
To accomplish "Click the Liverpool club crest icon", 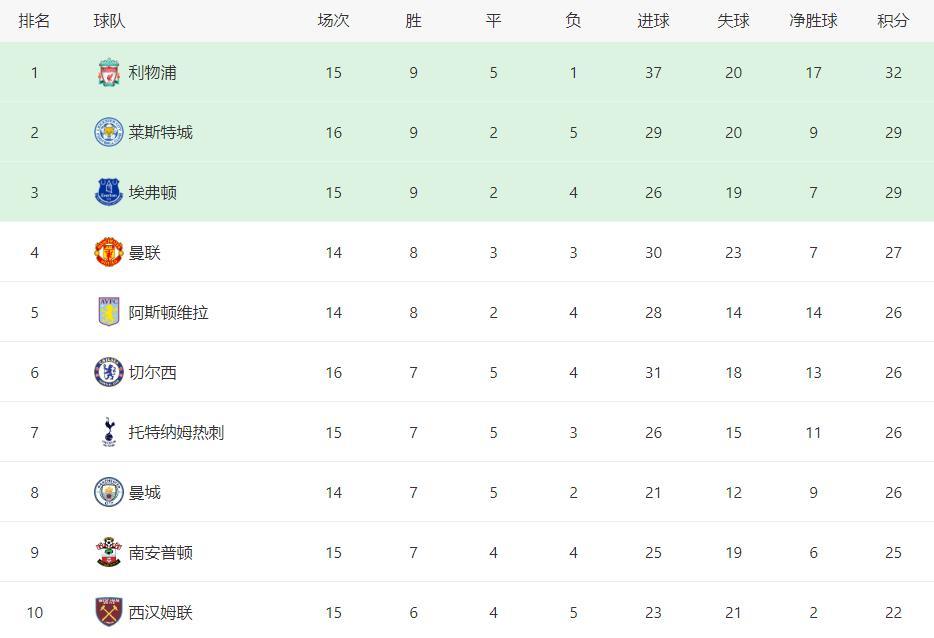I will point(109,73).
